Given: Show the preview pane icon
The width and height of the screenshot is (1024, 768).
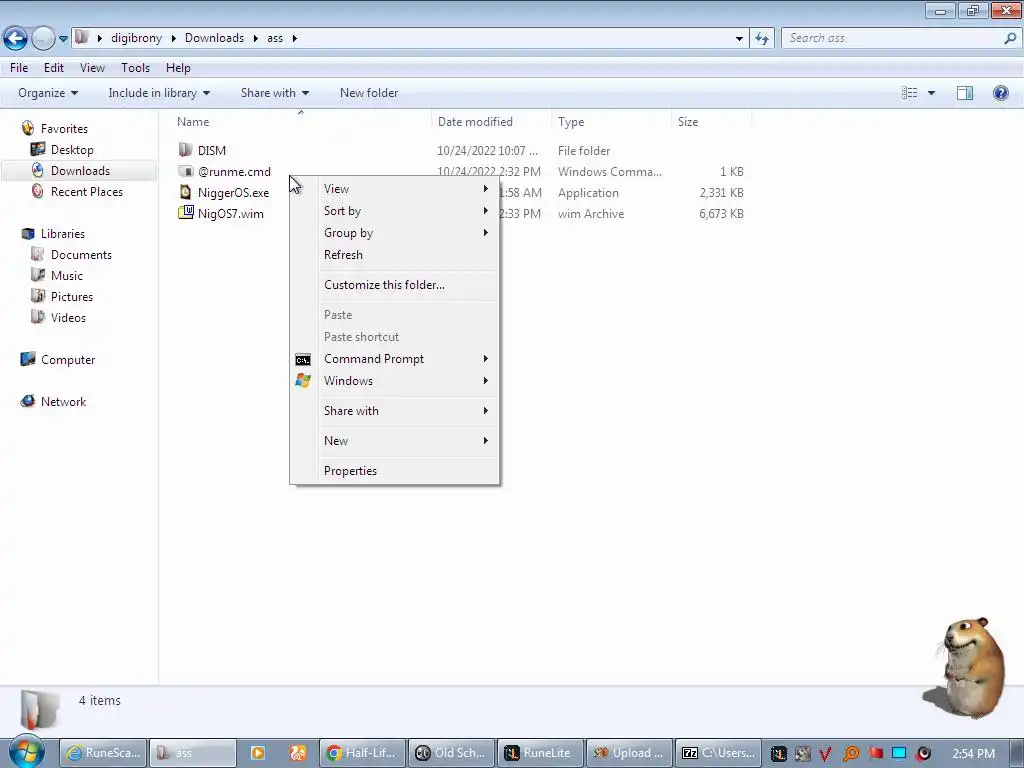Looking at the screenshot, I should [x=965, y=93].
